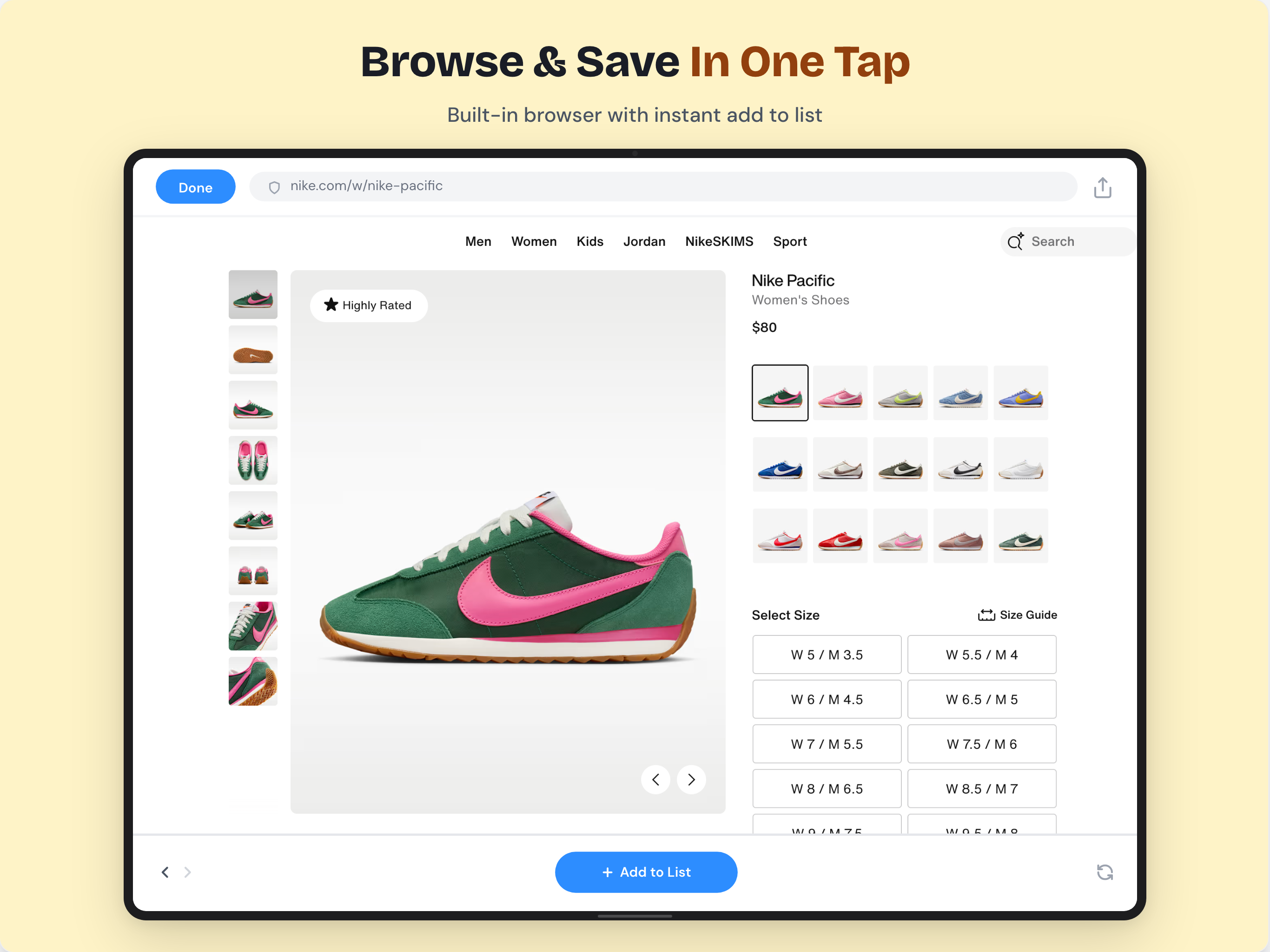Click the $80 price text

(x=764, y=327)
